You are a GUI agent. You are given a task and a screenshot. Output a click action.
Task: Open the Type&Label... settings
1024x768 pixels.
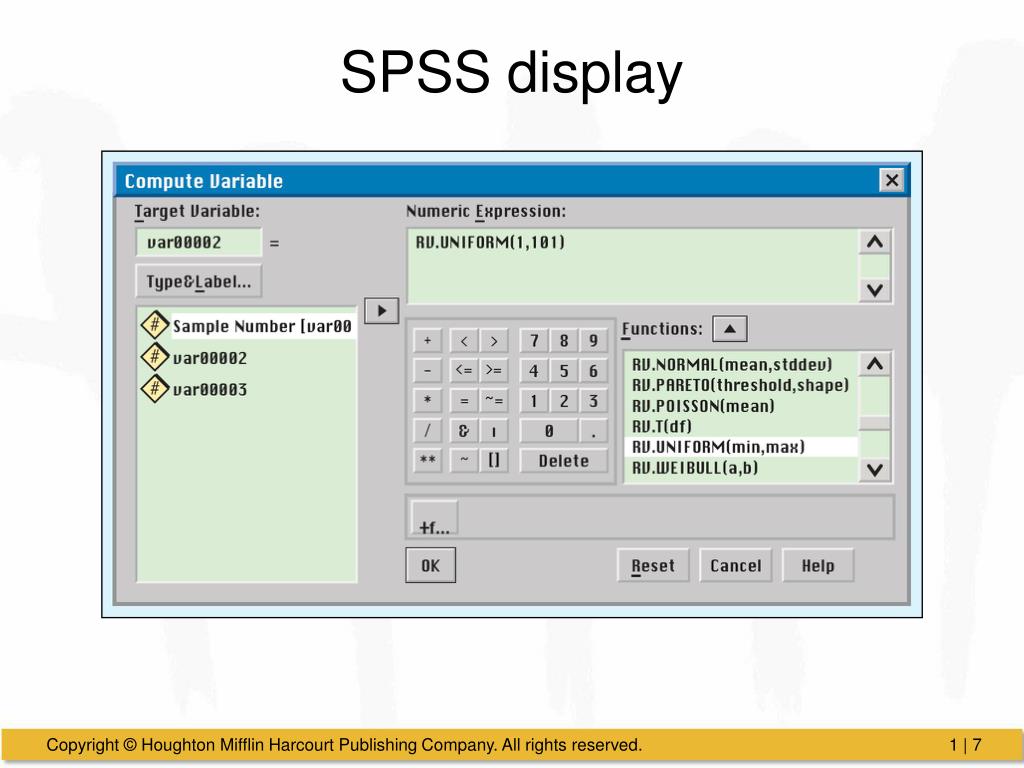click(199, 281)
